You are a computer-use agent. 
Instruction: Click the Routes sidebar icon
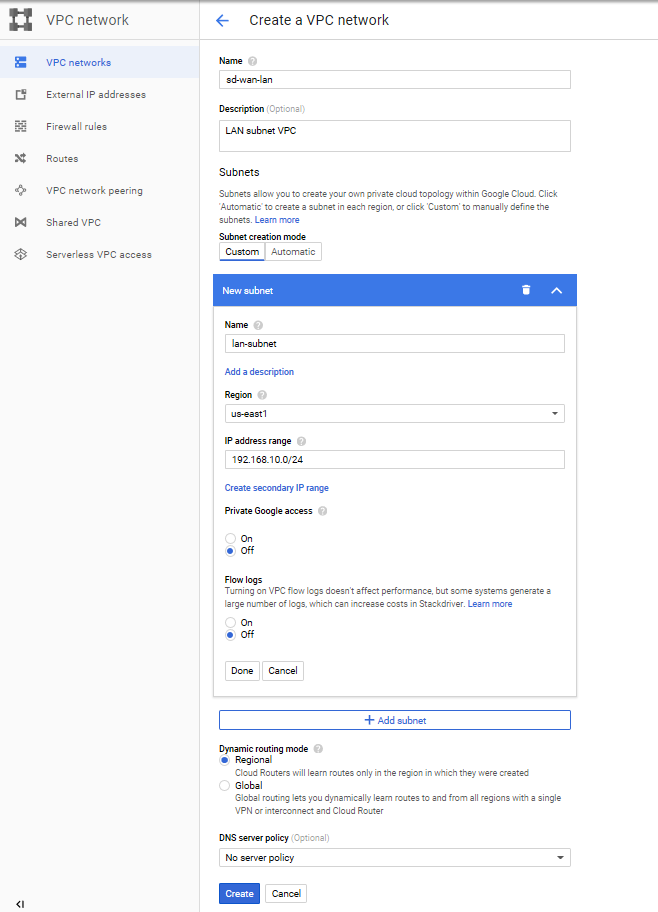pos(20,158)
